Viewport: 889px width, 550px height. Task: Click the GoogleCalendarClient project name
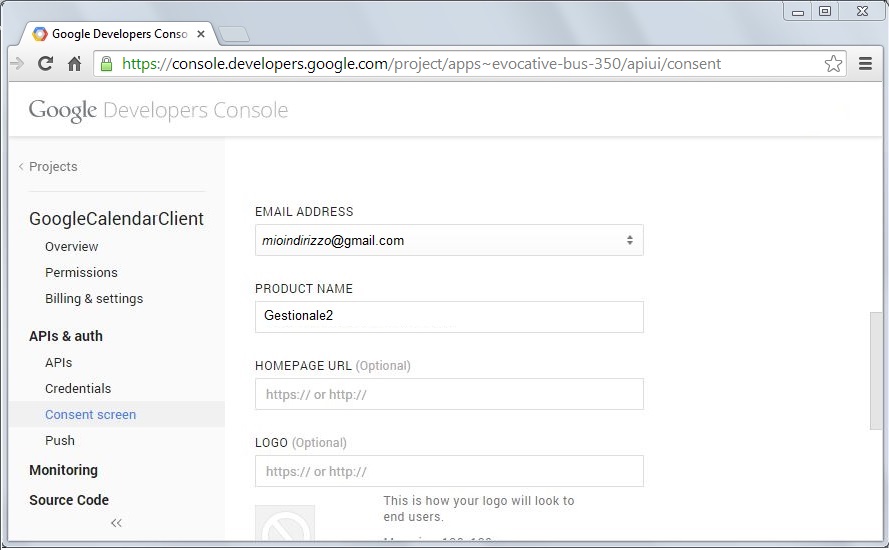[116, 219]
